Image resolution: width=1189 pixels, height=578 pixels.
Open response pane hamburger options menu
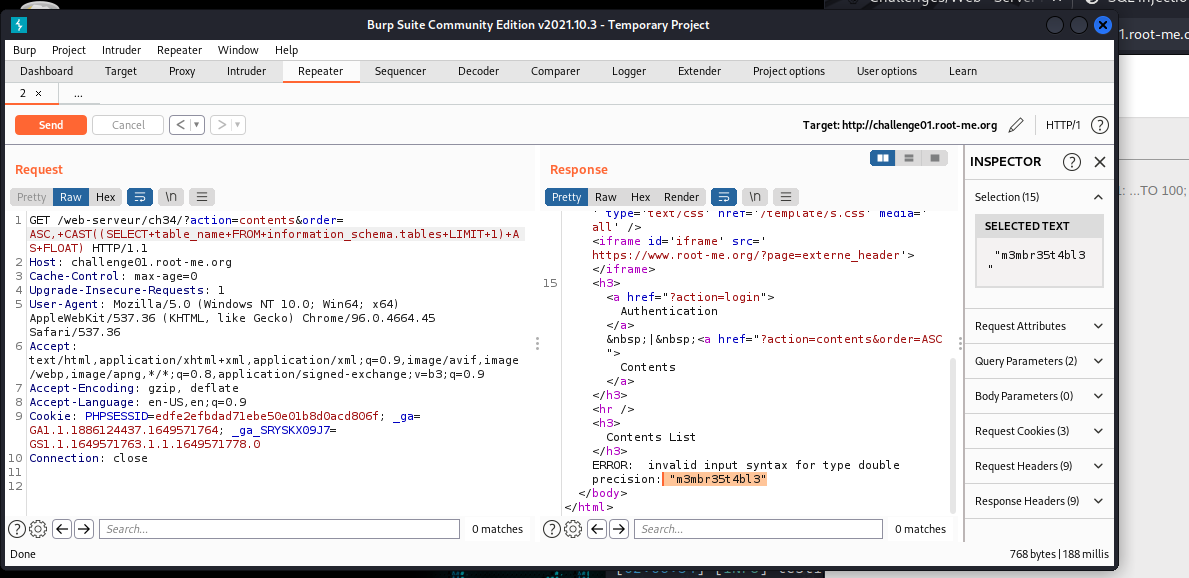click(x=786, y=197)
